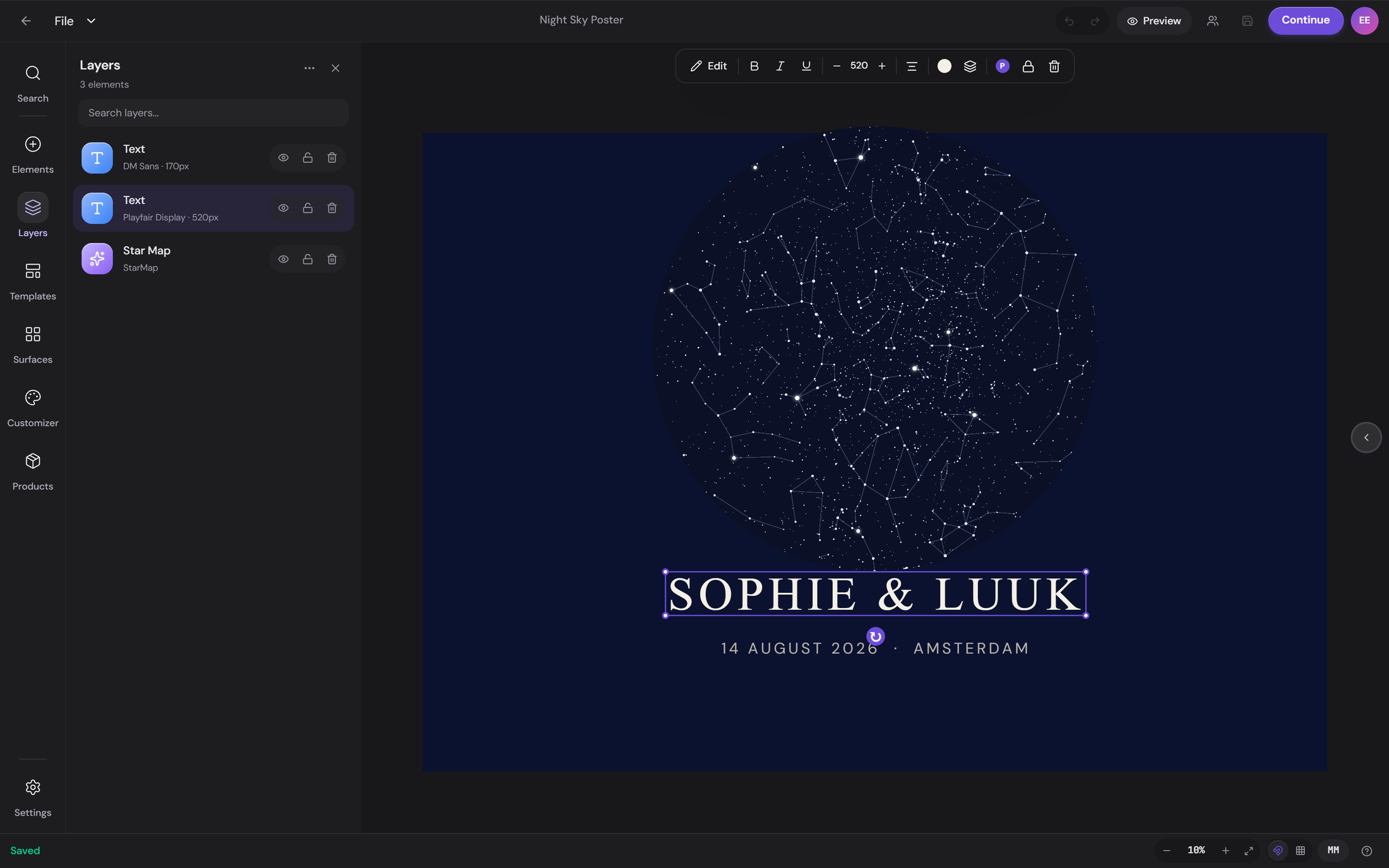Open the Customizer panel
The height and width of the screenshot is (868, 1389).
(33, 408)
